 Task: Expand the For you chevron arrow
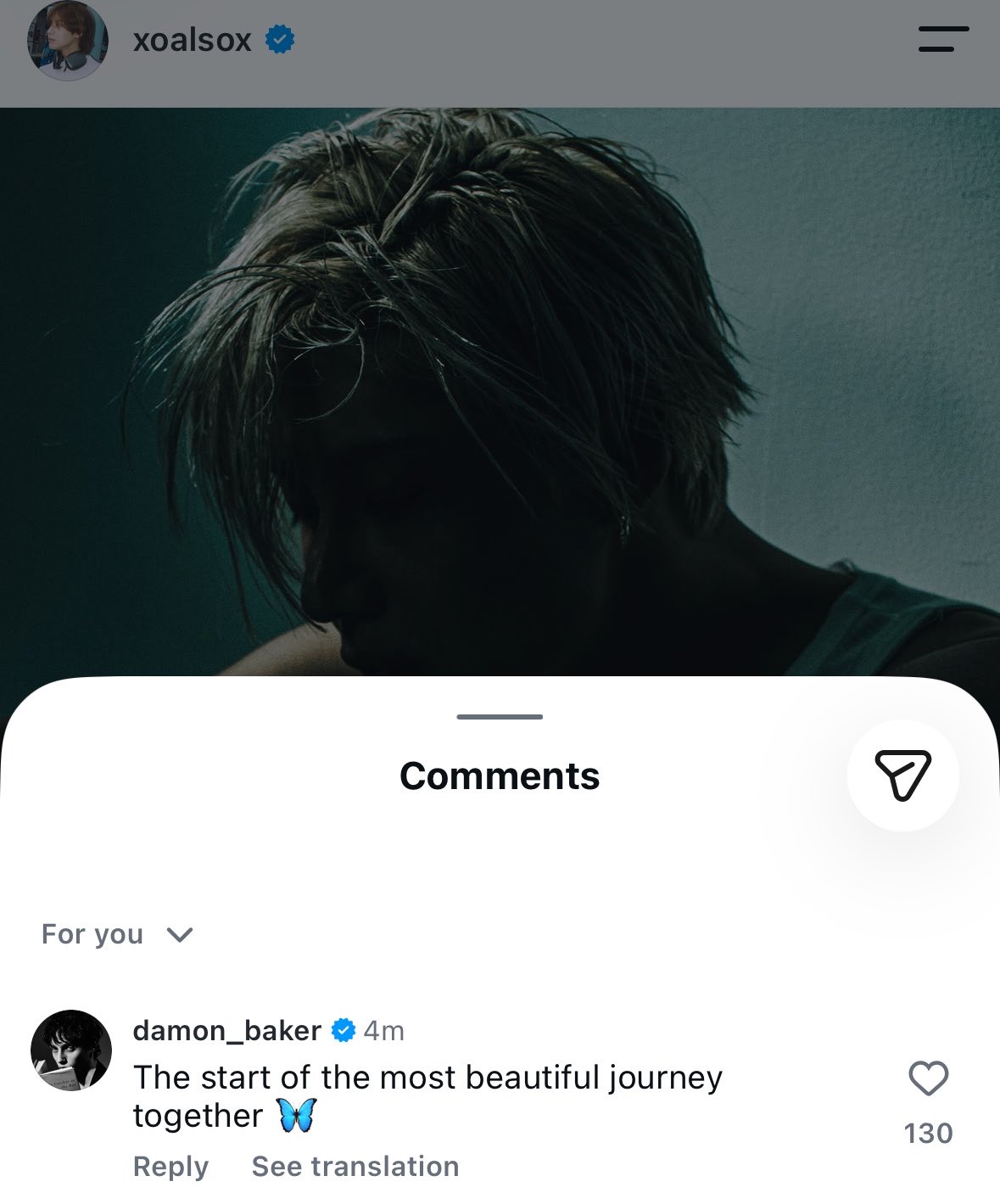180,935
